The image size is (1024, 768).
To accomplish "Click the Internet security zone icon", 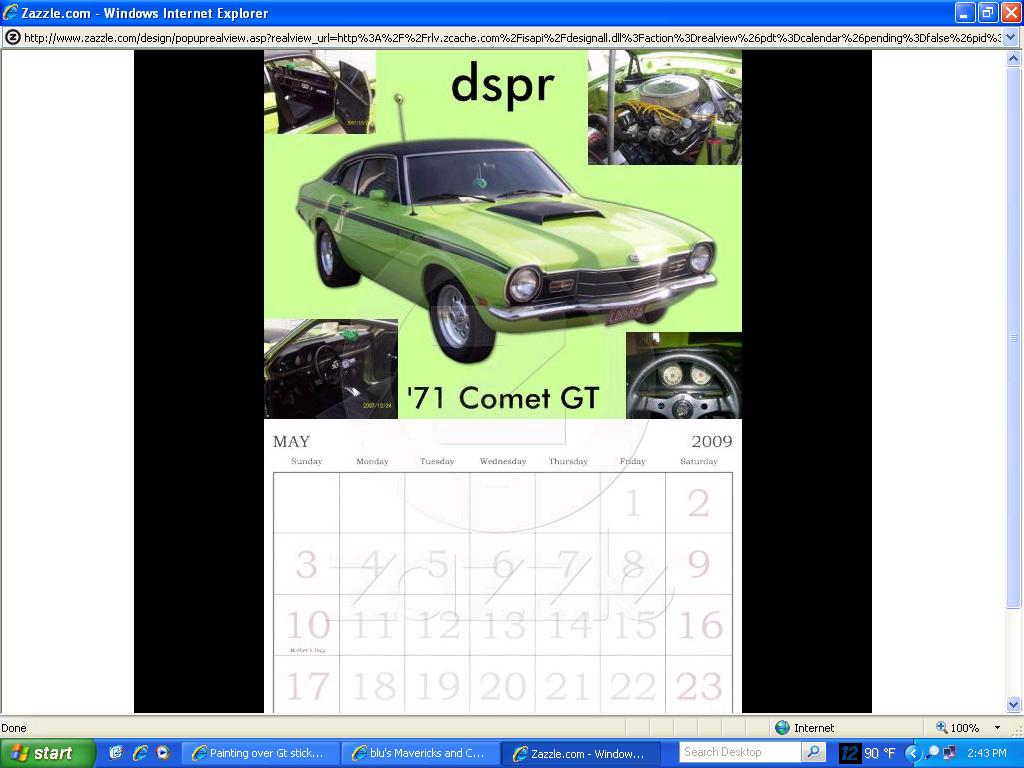I will tap(782, 728).
